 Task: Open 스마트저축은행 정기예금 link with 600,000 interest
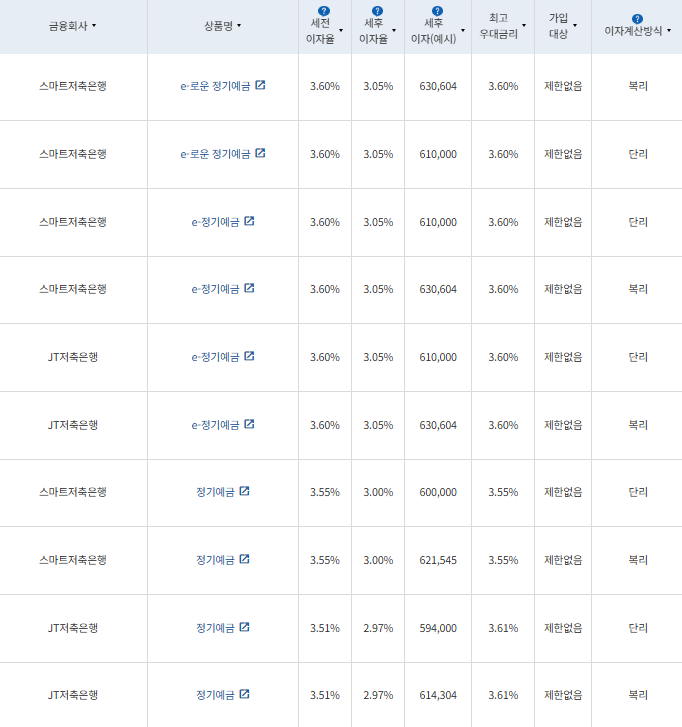215,492
